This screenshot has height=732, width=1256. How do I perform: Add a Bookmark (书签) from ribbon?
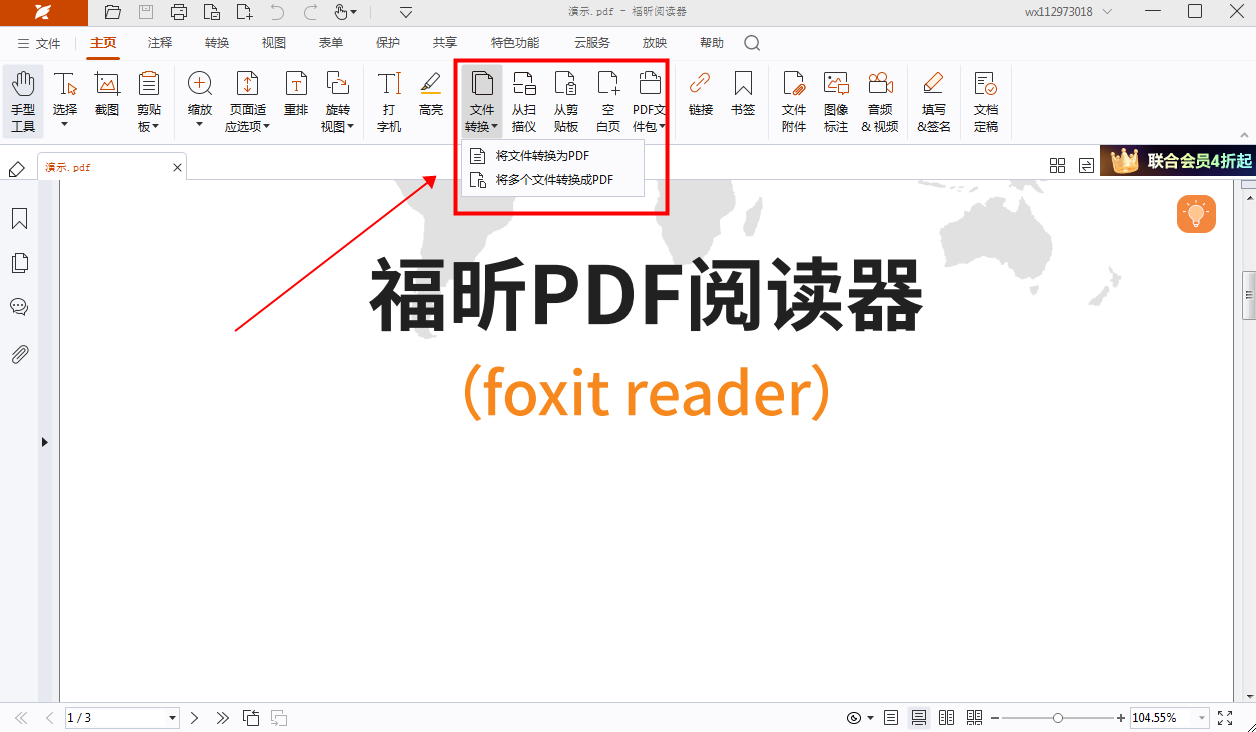click(743, 95)
